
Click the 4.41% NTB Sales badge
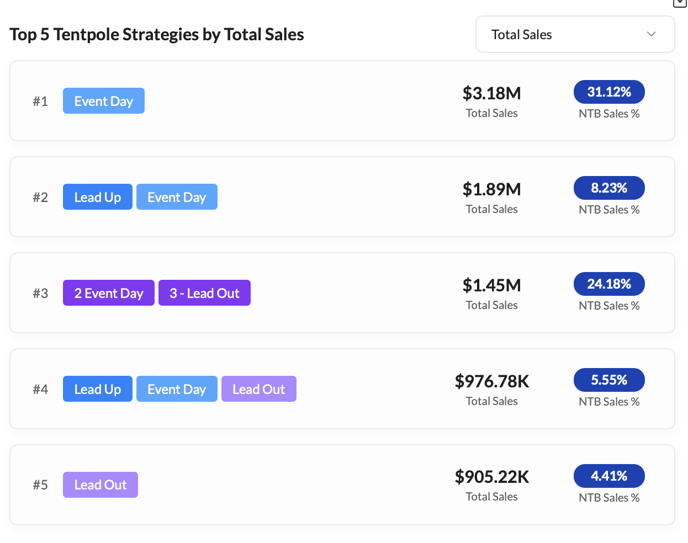pos(609,476)
